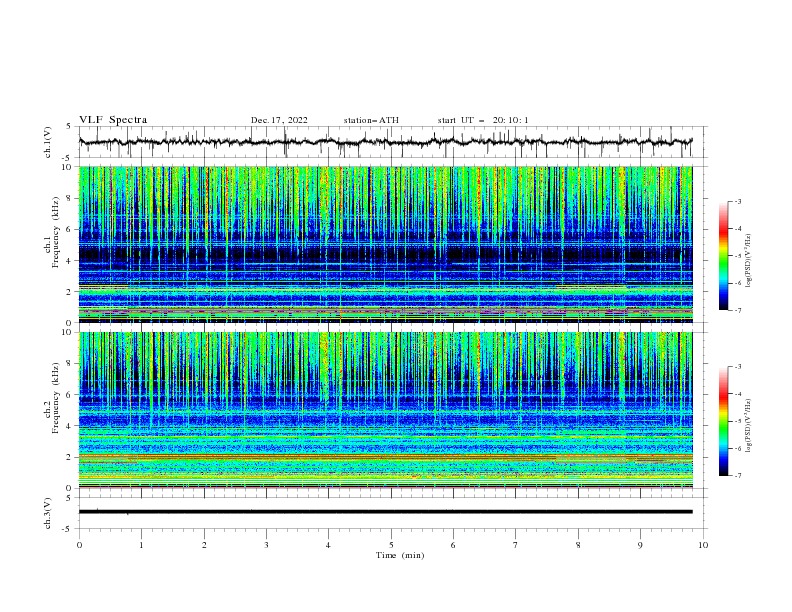Click the ch.2 spectrogram plot
792x612 pixels.
(386, 410)
